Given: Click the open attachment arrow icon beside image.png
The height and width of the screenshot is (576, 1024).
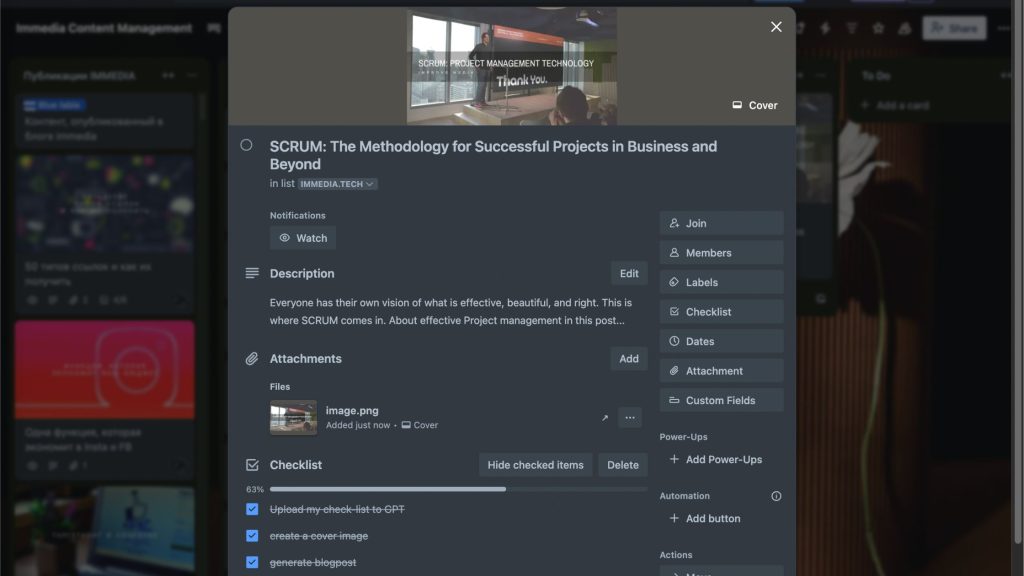Looking at the screenshot, I should click(x=604, y=418).
